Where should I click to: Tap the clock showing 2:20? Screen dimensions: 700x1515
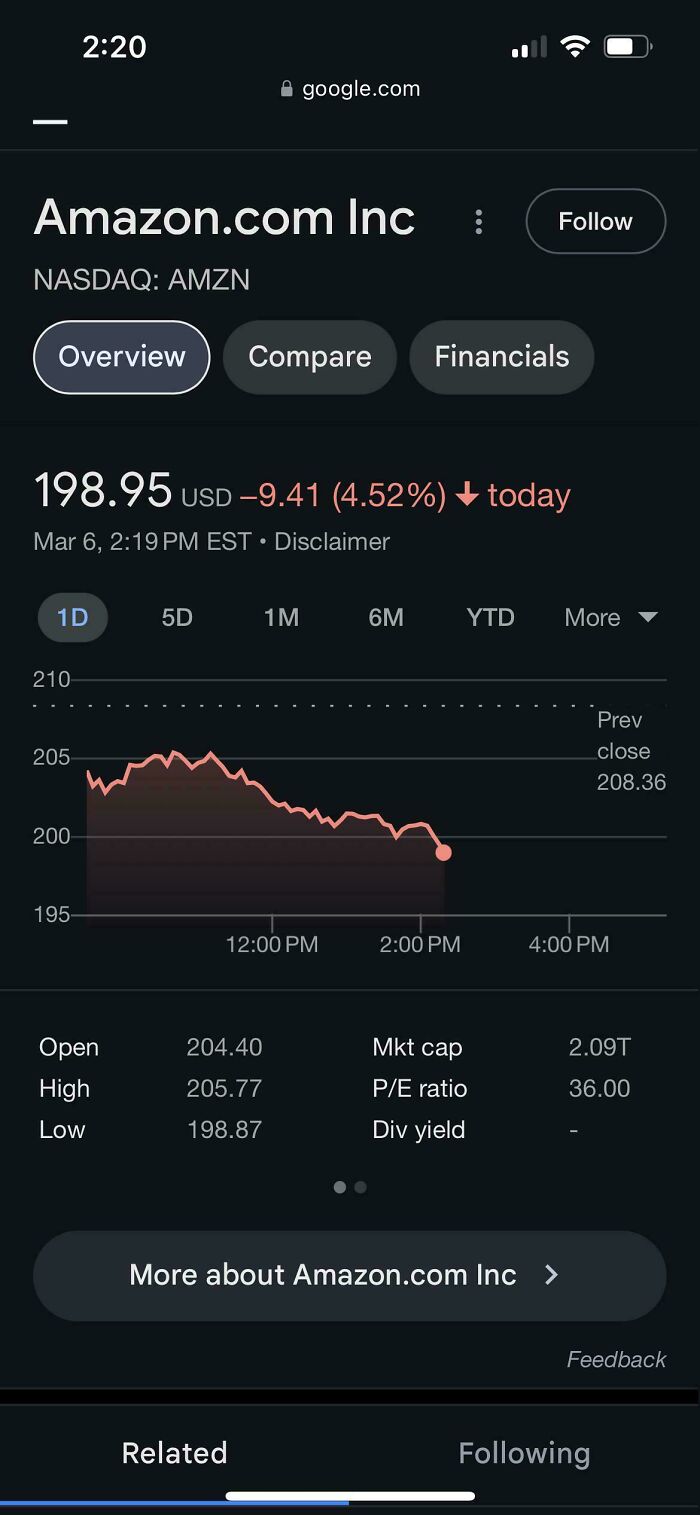click(x=114, y=46)
